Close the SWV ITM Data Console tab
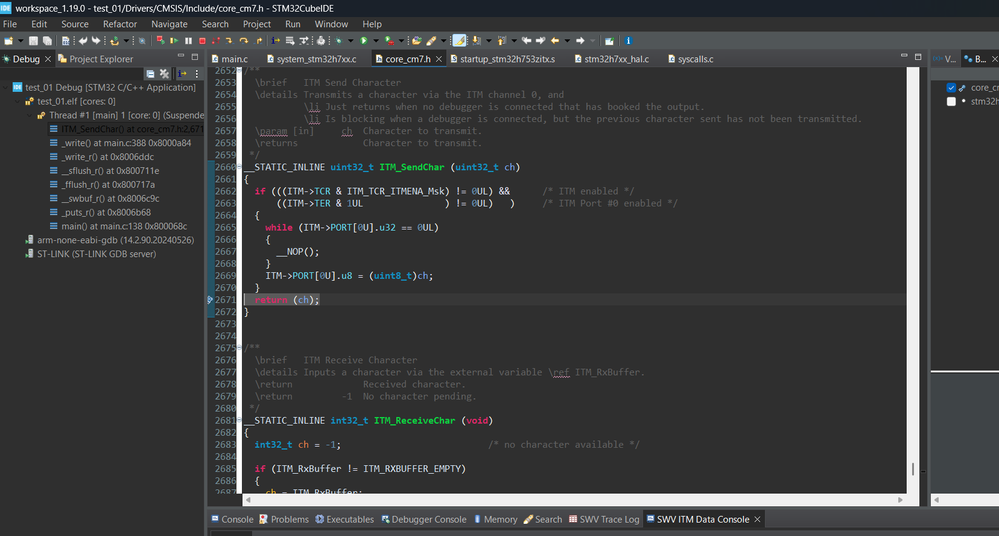Screen dimensions: 999x536 [757, 519]
